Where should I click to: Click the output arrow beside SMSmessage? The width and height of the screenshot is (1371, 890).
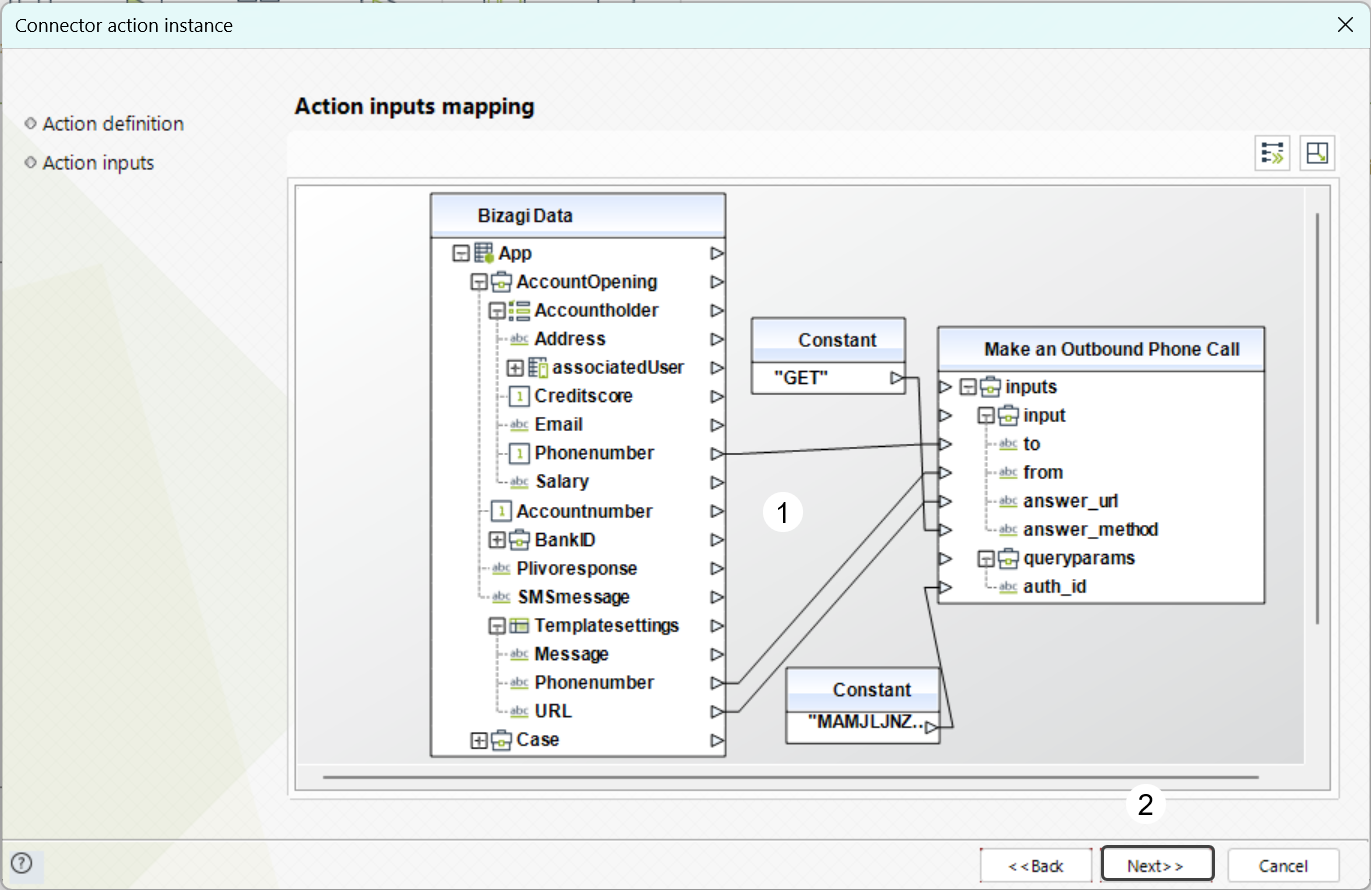716,597
